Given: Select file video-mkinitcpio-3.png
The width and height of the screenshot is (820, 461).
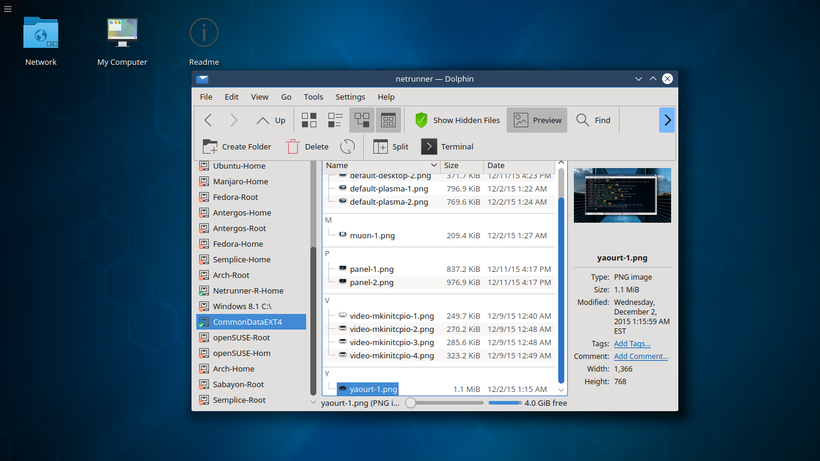Looking at the screenshot, I should (x=392, y=342).
